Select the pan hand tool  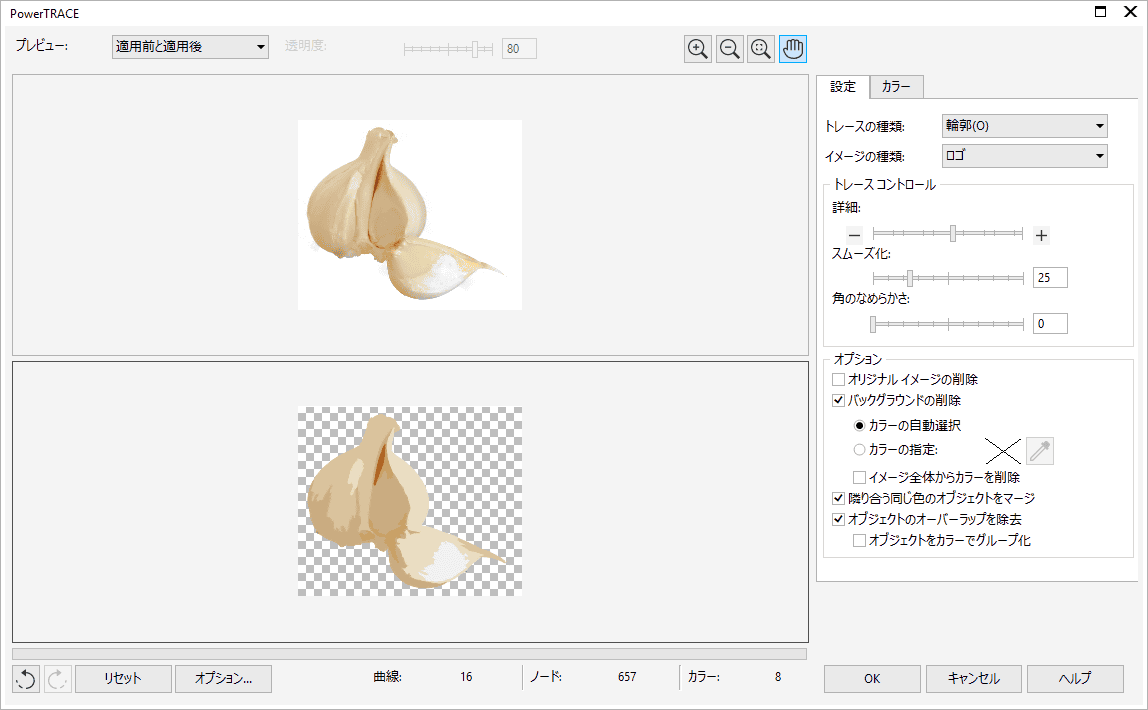point(793,49)
